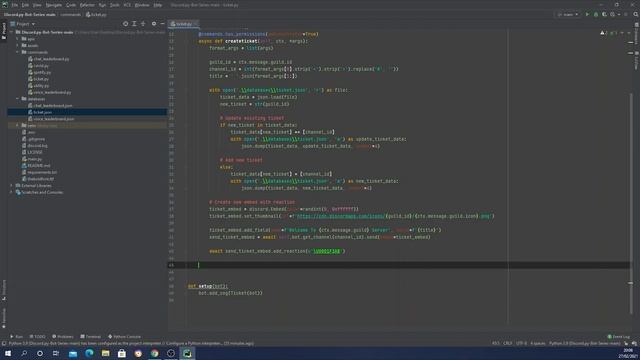
Task: Open the Event Log
Action: pos(619,337)
